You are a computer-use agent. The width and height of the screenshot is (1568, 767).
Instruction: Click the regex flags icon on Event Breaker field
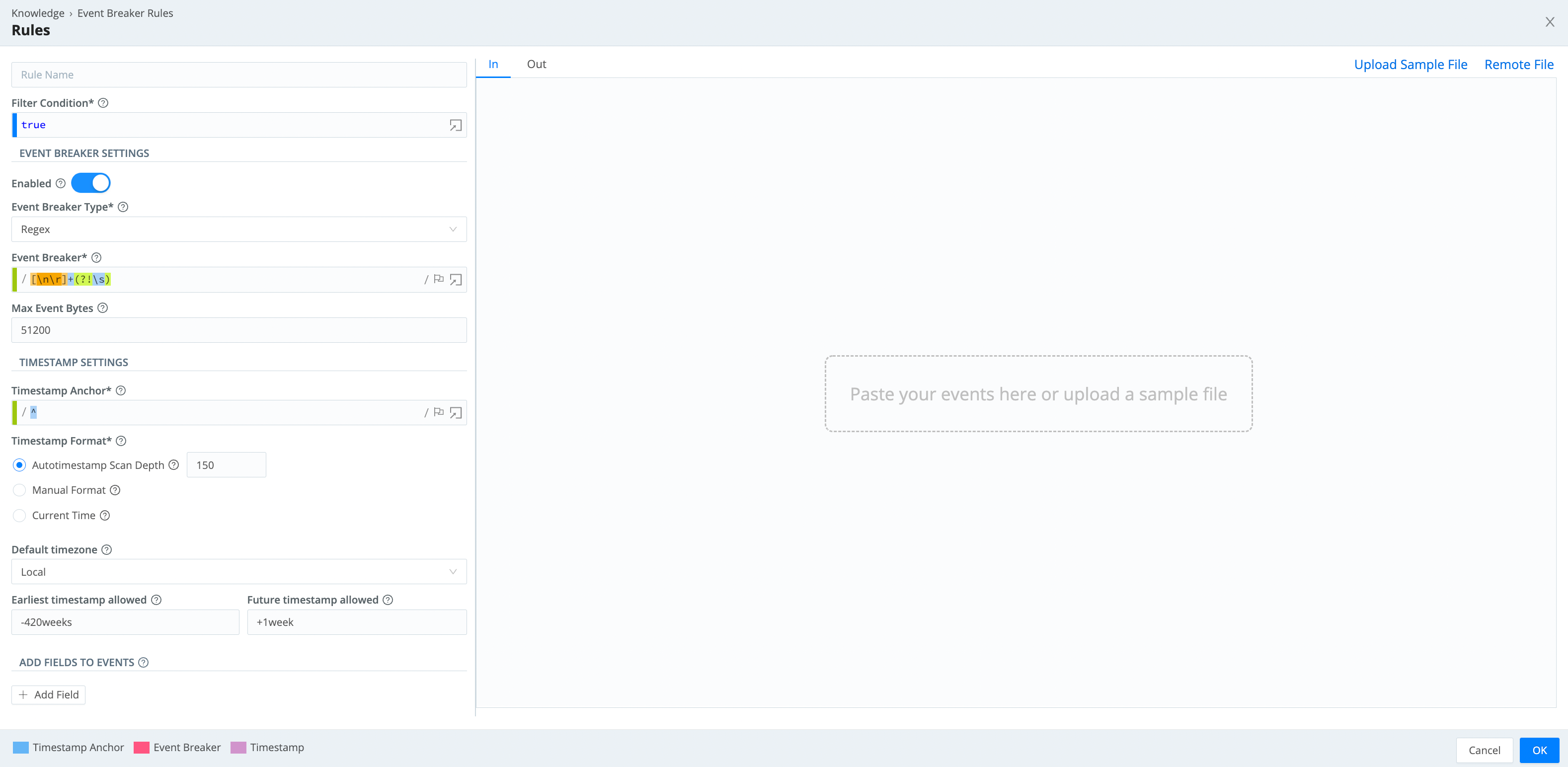439,279
